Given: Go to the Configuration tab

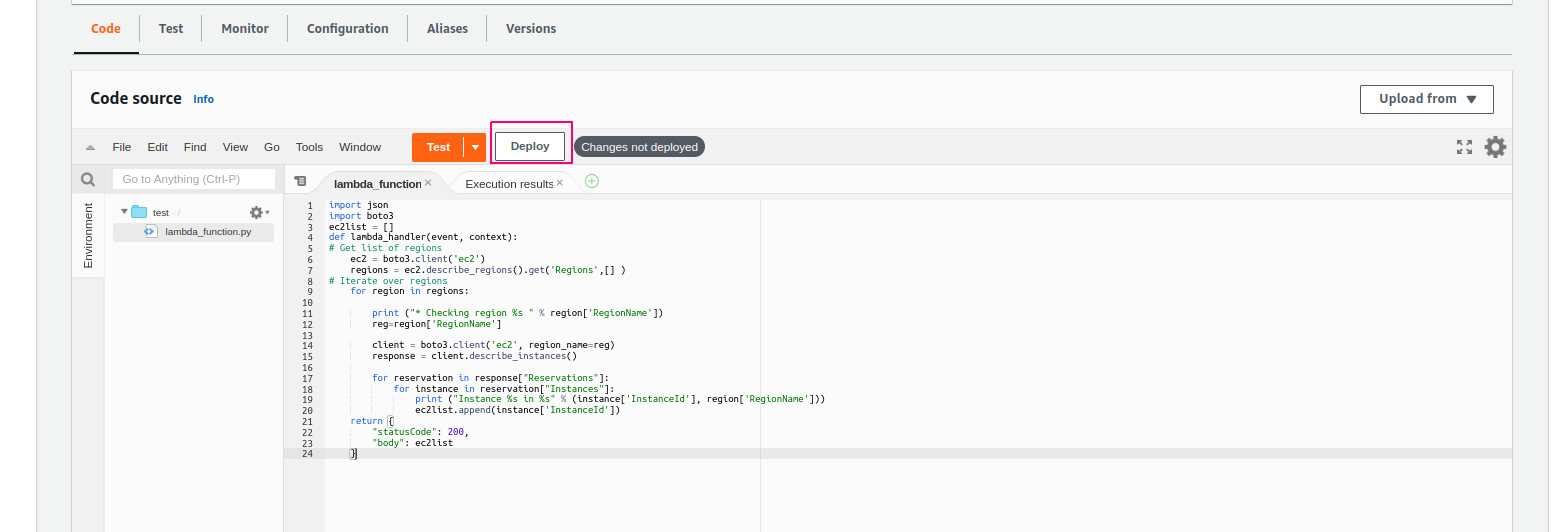Looking at the screenshot, I should tap(348, 29).
